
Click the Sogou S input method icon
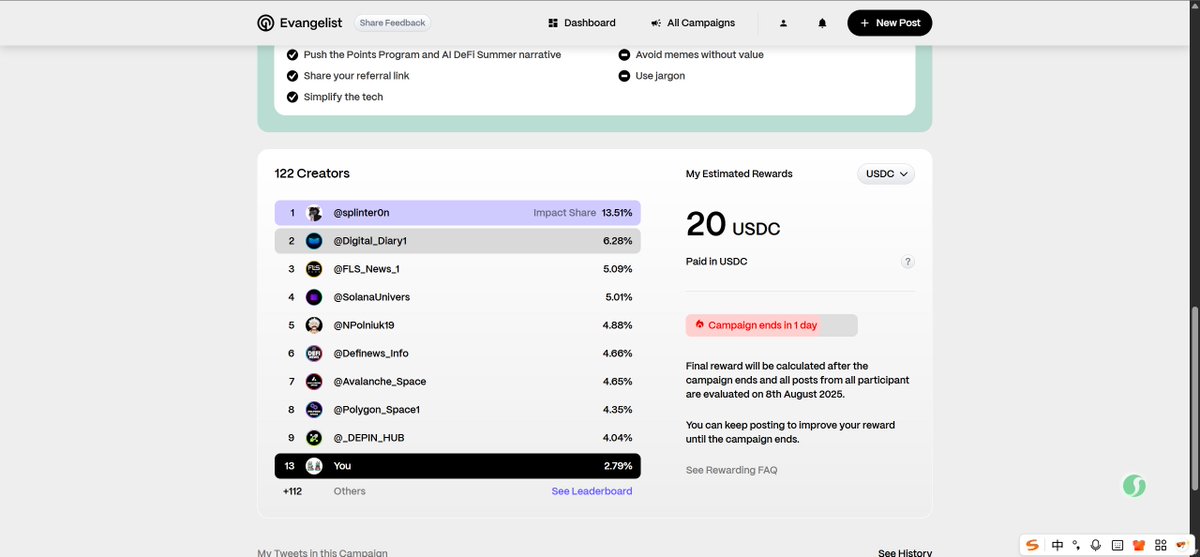pos(1034,545)
